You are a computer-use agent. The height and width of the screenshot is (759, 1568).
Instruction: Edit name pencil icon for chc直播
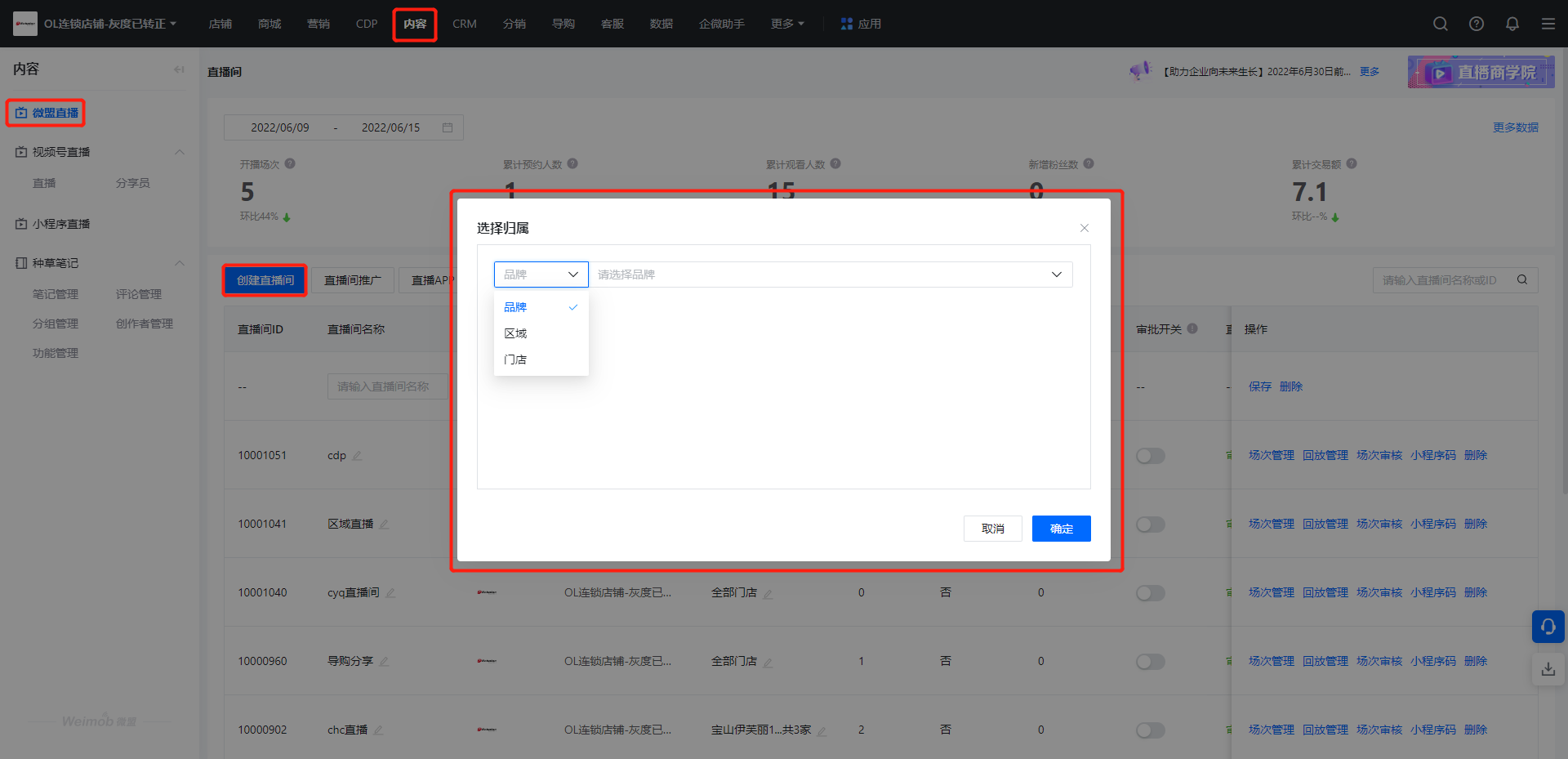point(378,730)
